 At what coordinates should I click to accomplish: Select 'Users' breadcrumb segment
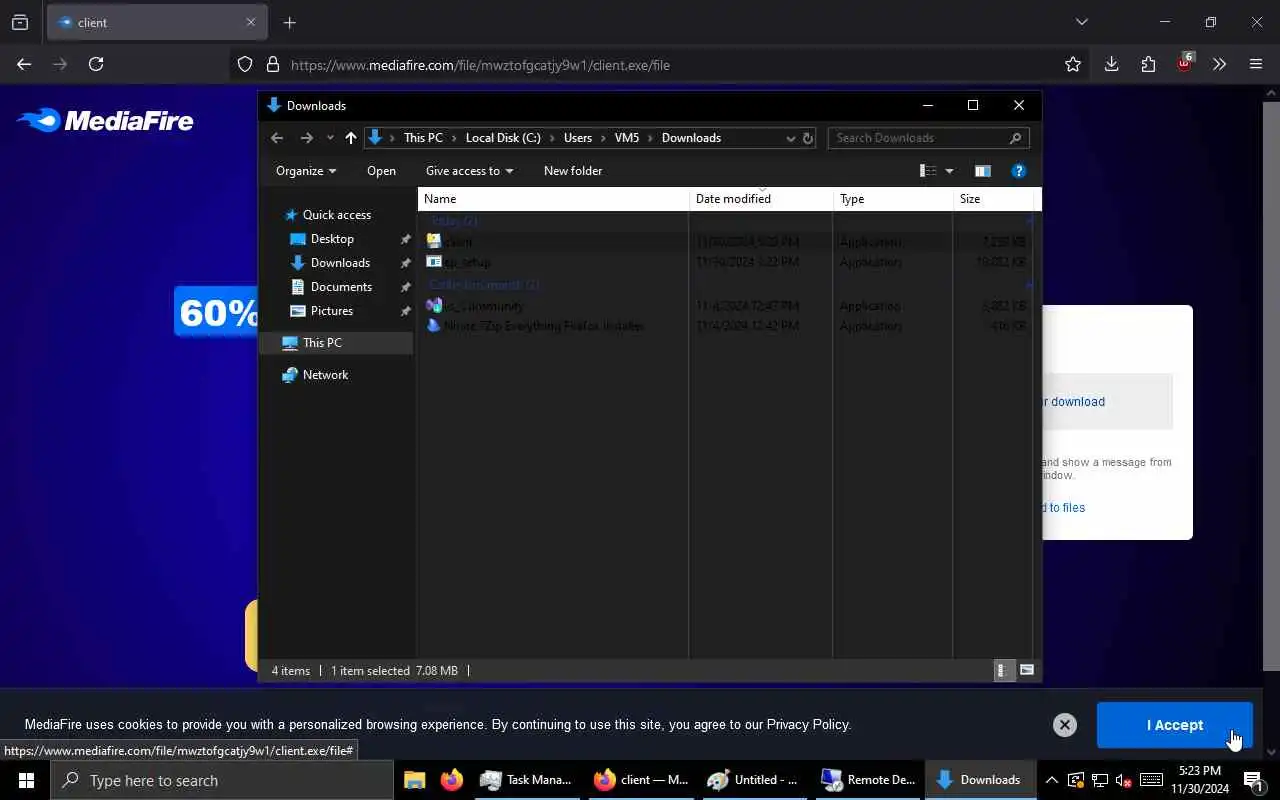click(578, 138)
